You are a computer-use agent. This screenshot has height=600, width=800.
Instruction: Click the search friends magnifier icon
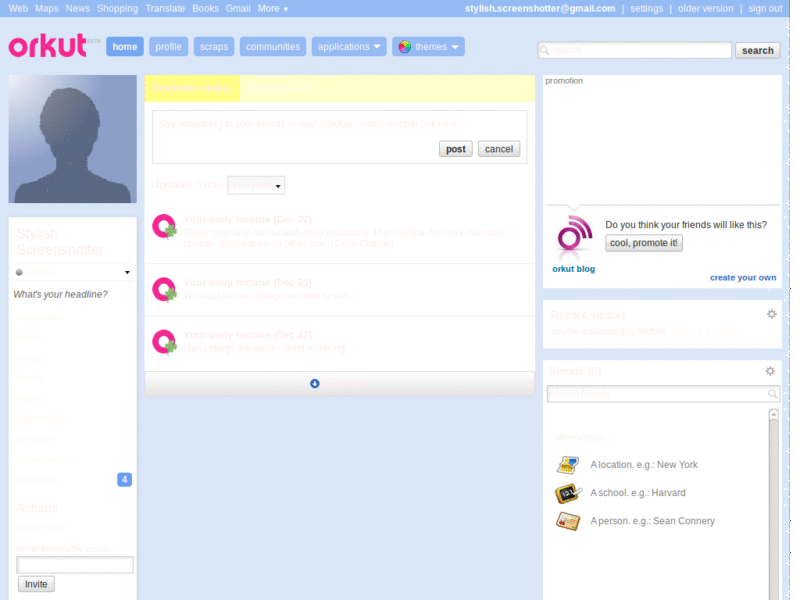772,393
